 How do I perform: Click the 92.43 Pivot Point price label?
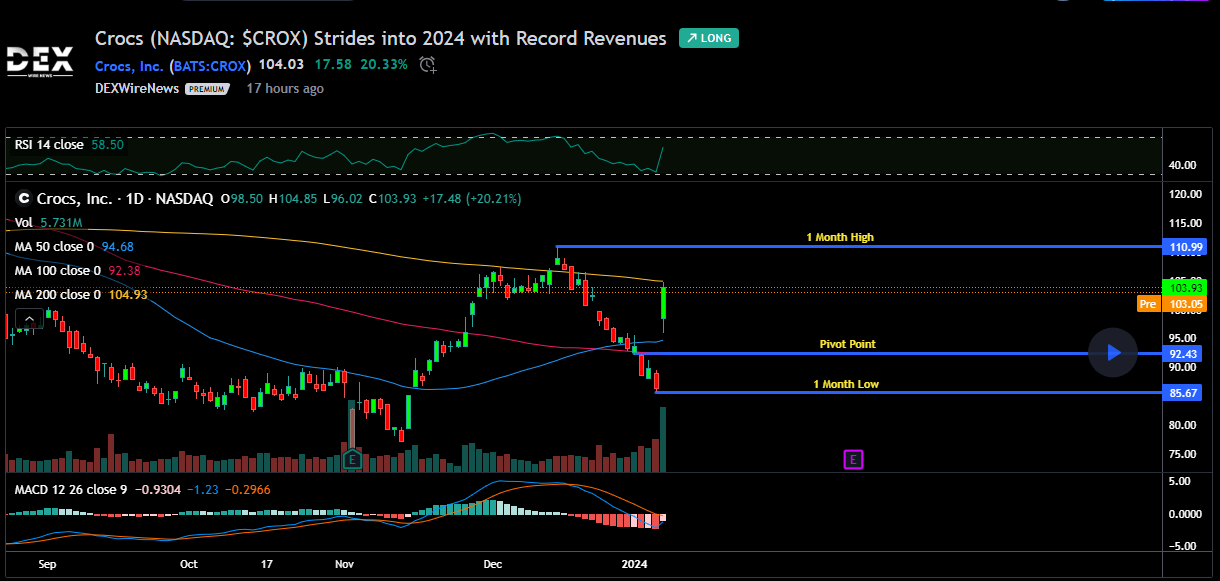pyautogui.click(x=1183, y=354)
